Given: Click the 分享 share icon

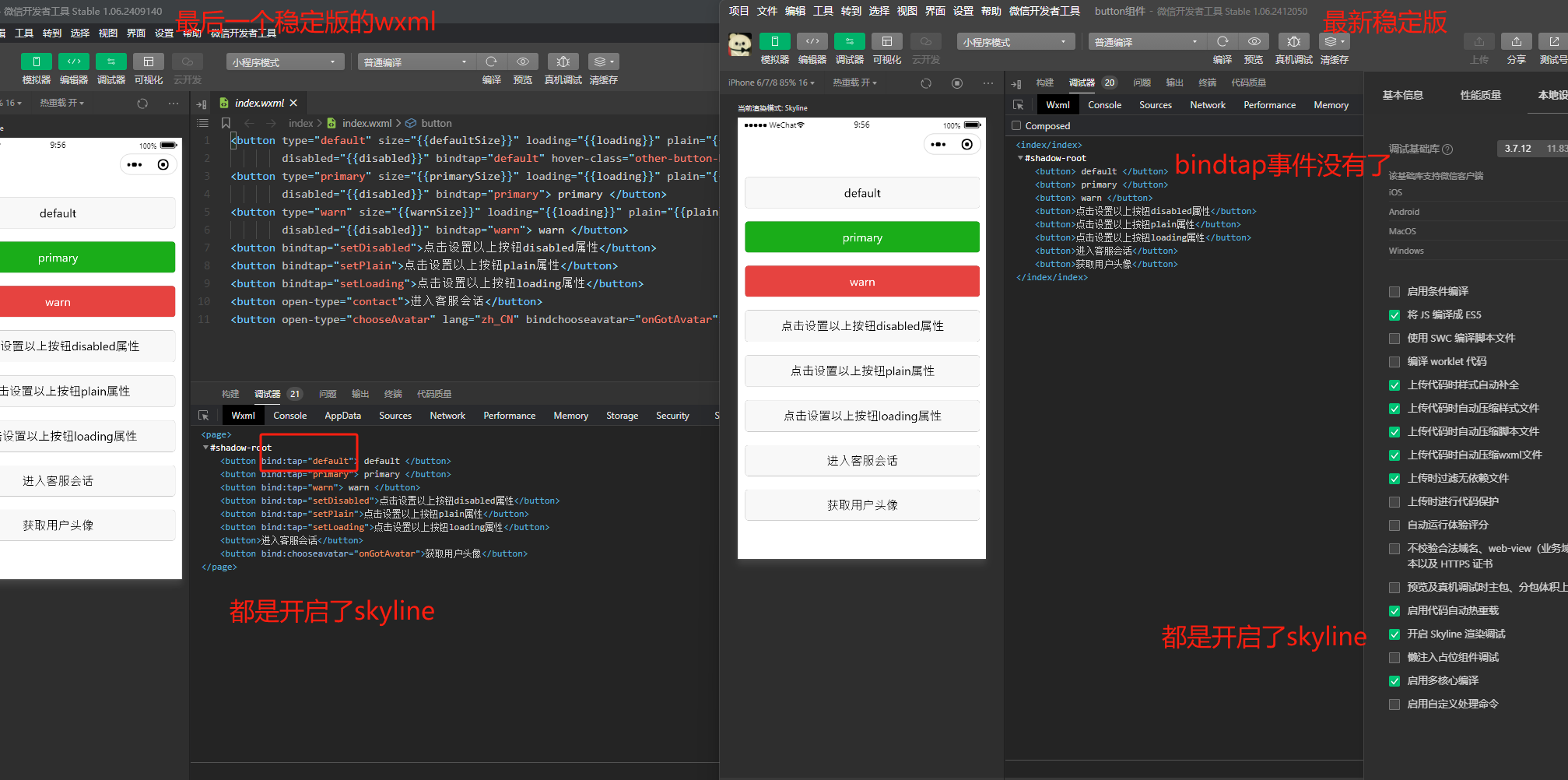Looking at the screenshot, I should 1517,41.
